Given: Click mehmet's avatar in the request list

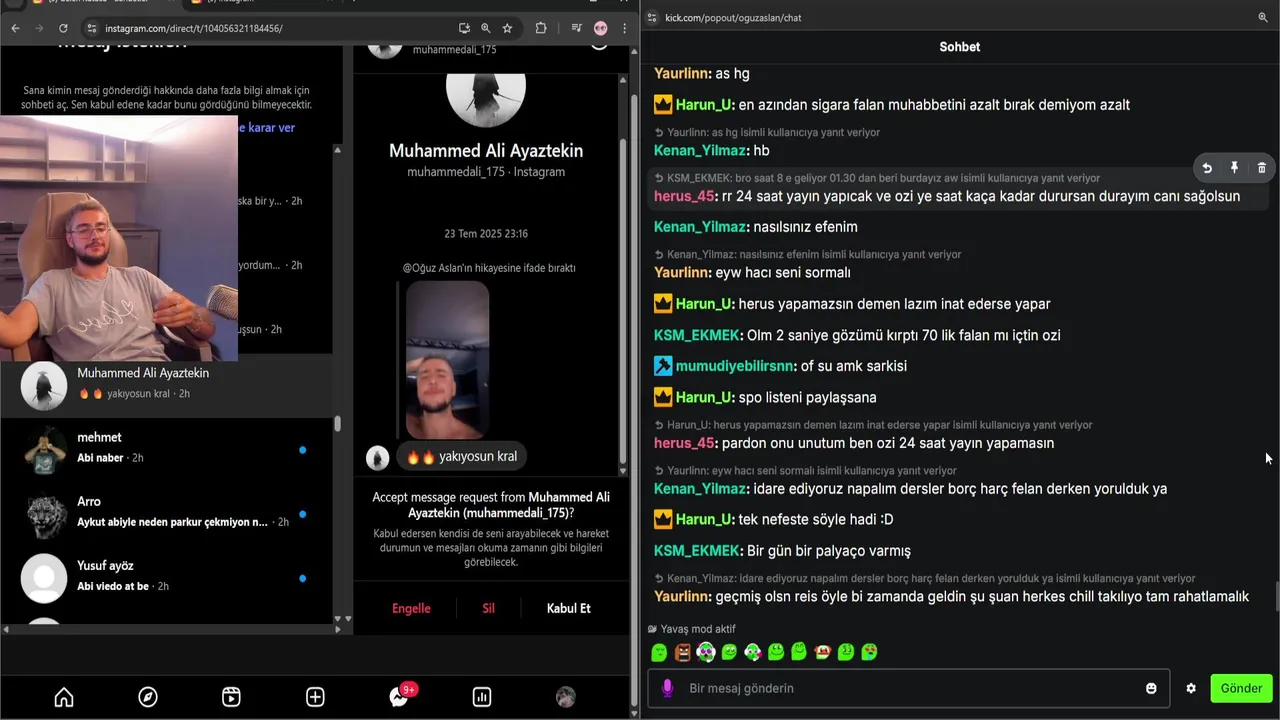Looking at the screenshot, I should pos(44,450).
